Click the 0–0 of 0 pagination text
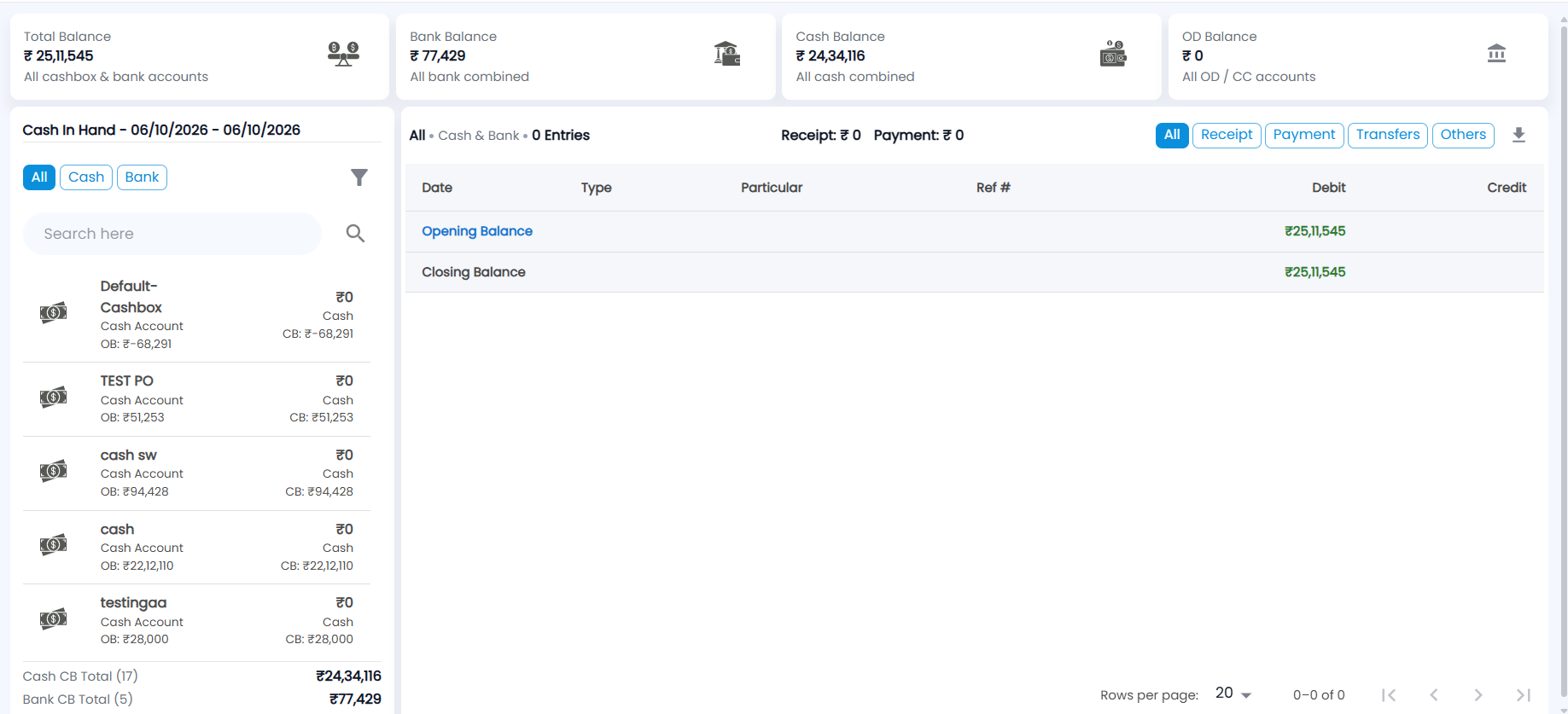Image resolution: width=1568 pixels, height=714 pixels. (1319, 695)
